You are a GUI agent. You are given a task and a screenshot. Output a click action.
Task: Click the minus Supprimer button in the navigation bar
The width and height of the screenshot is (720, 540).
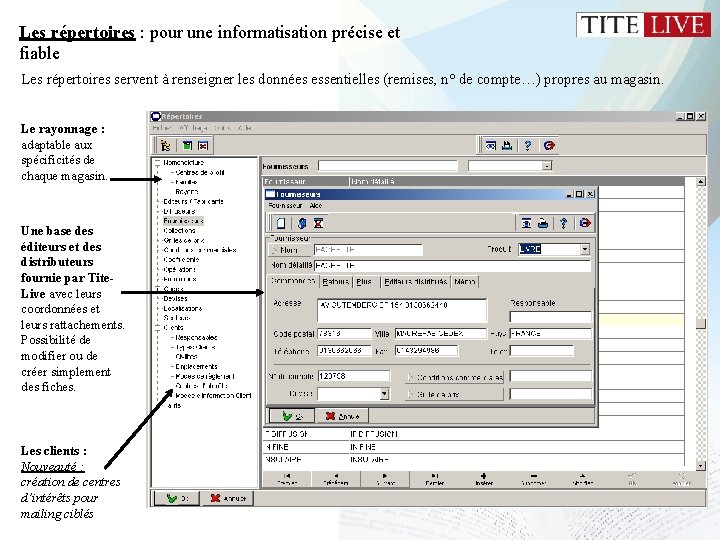point(533,479)
